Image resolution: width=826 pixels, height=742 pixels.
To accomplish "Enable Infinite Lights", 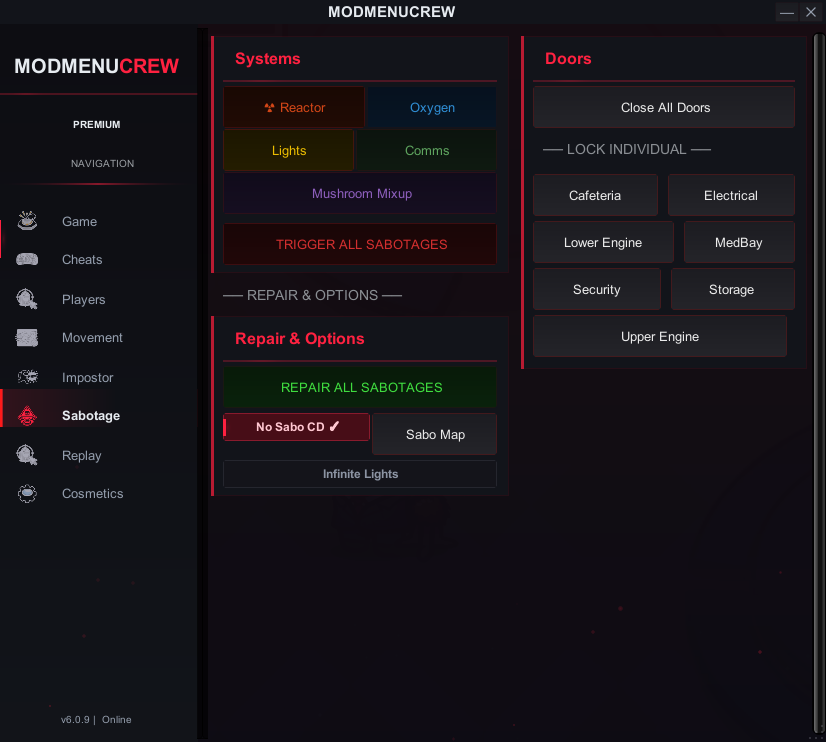I will click(x=360, y=473).
